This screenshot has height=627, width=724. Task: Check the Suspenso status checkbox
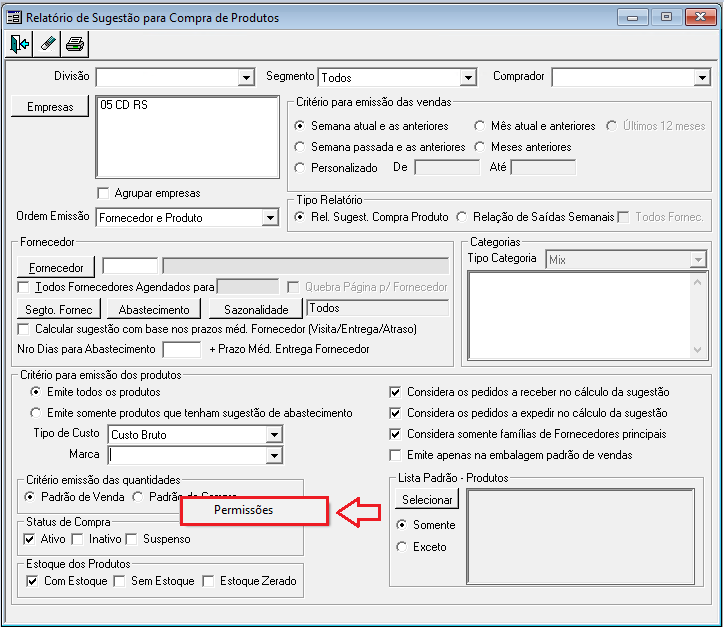click(132, 539)
